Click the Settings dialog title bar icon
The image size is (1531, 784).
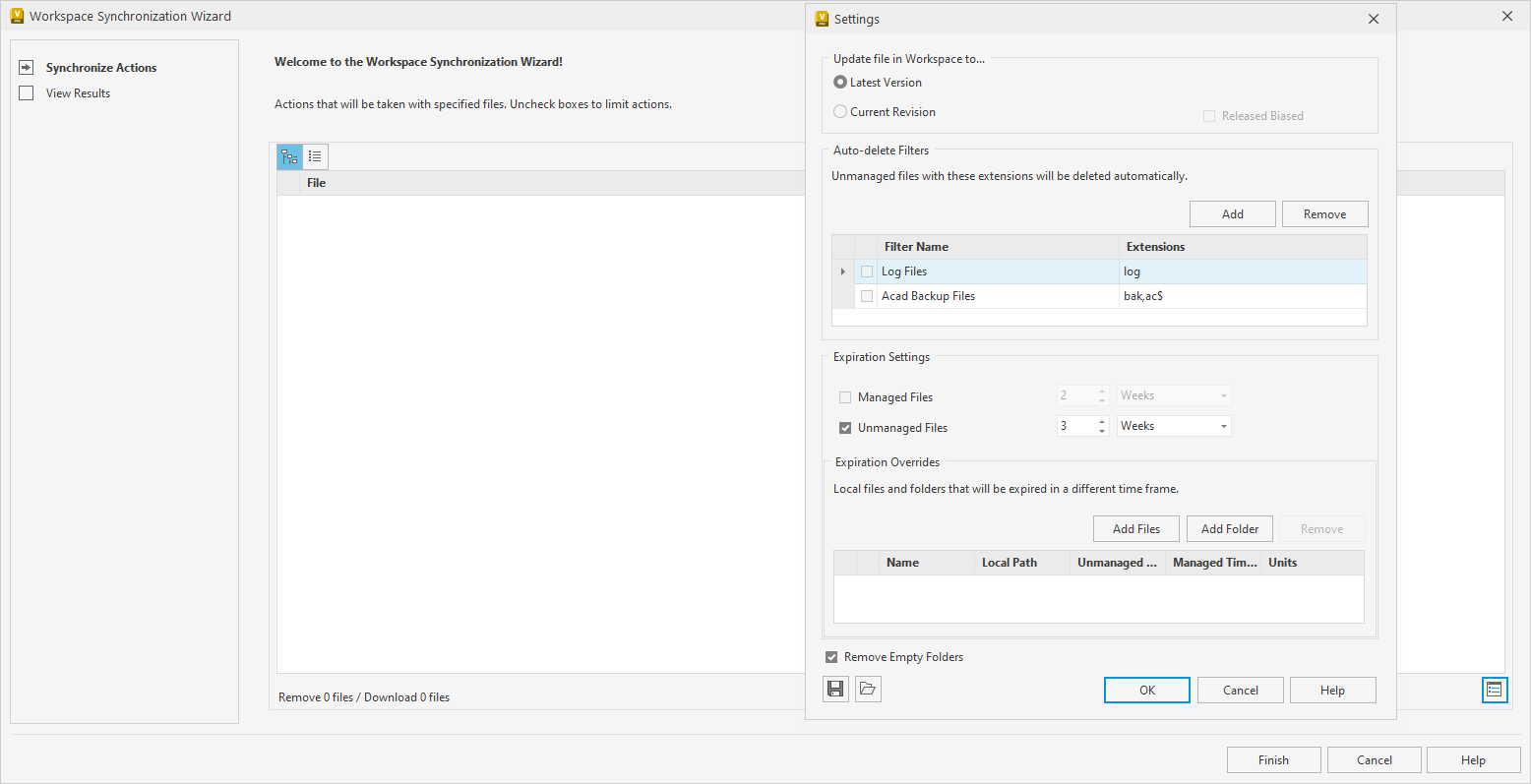click(820, 19)
